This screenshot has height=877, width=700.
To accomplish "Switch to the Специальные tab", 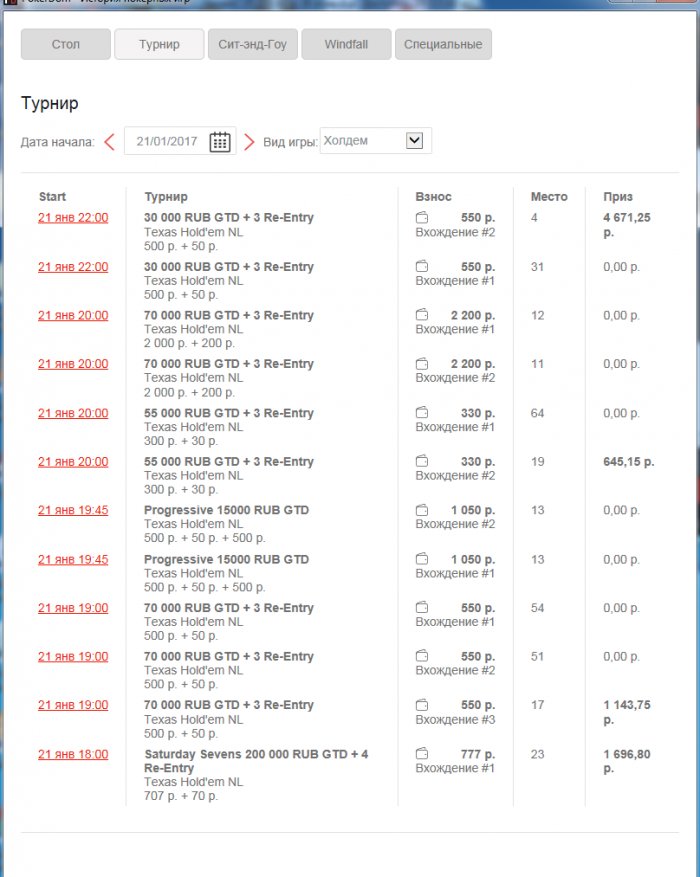I will tap(443, 44).
